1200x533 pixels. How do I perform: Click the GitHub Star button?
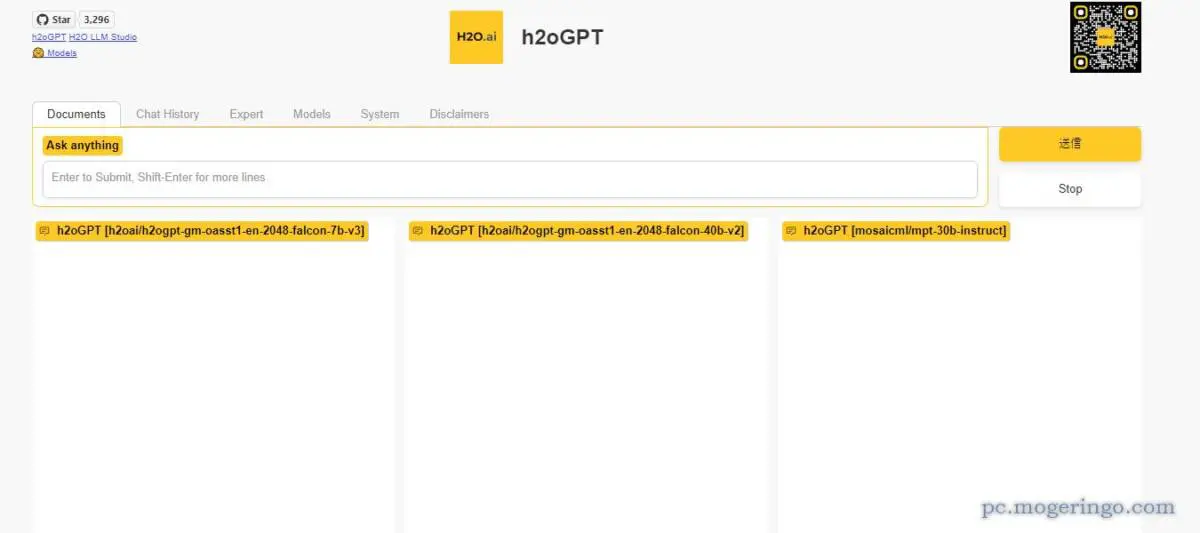click(x=54, y=19)
